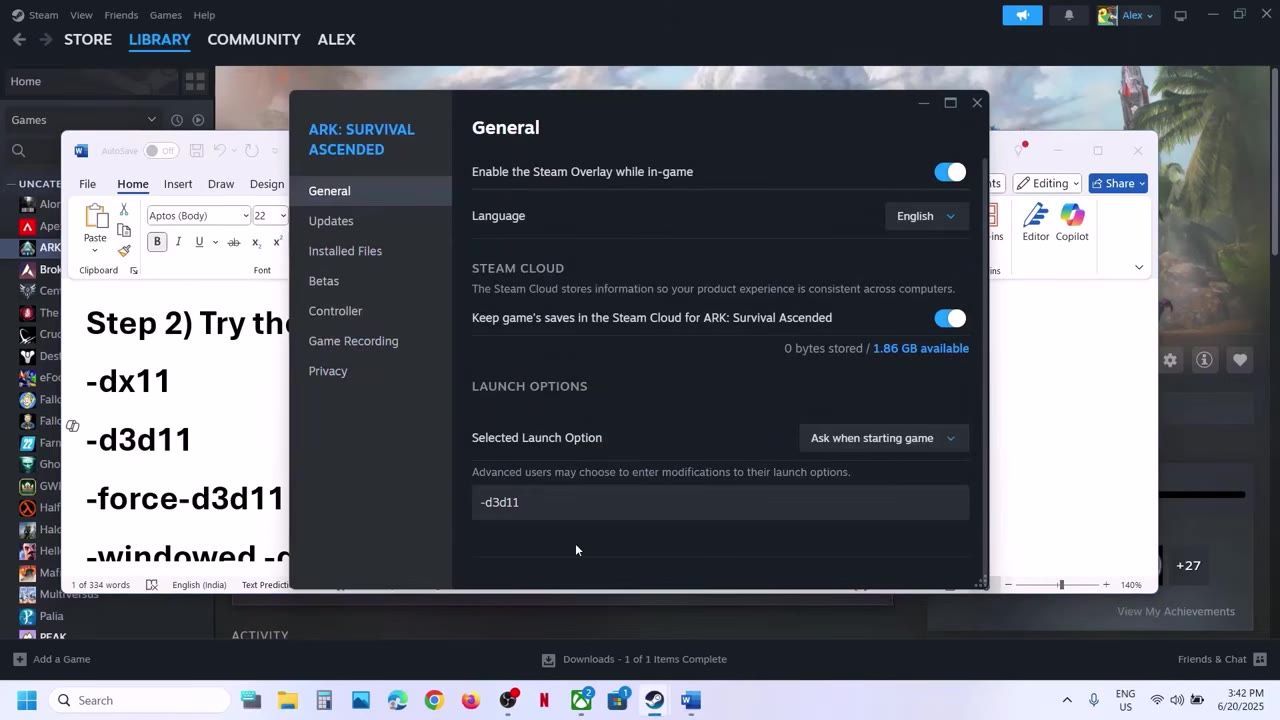Open the Word app from the taskbar

pyautogui.click(x=690, y=700)
